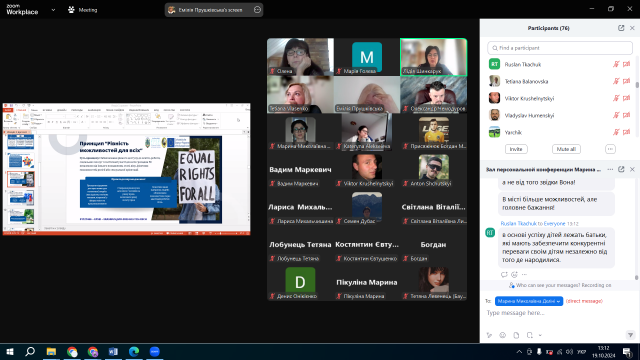640x360 pixels.
Task: Click Vladyslav Humenskyi's muted microphone icon
Action: tap(616, 116)
